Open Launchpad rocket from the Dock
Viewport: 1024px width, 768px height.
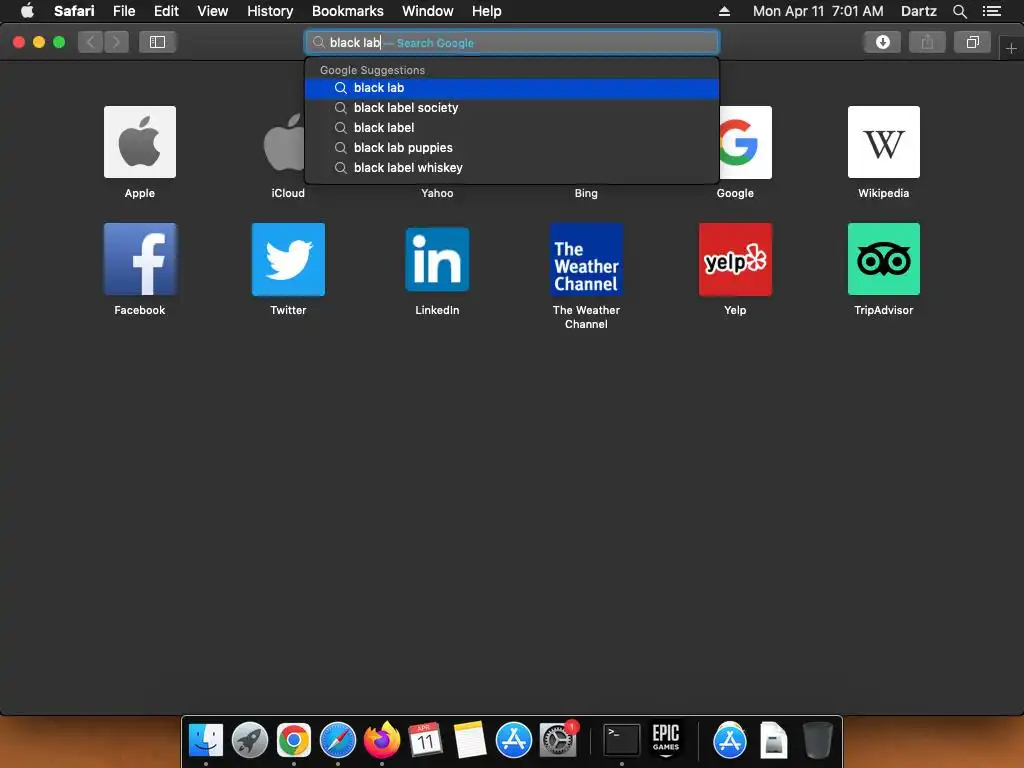click(249, 740)
